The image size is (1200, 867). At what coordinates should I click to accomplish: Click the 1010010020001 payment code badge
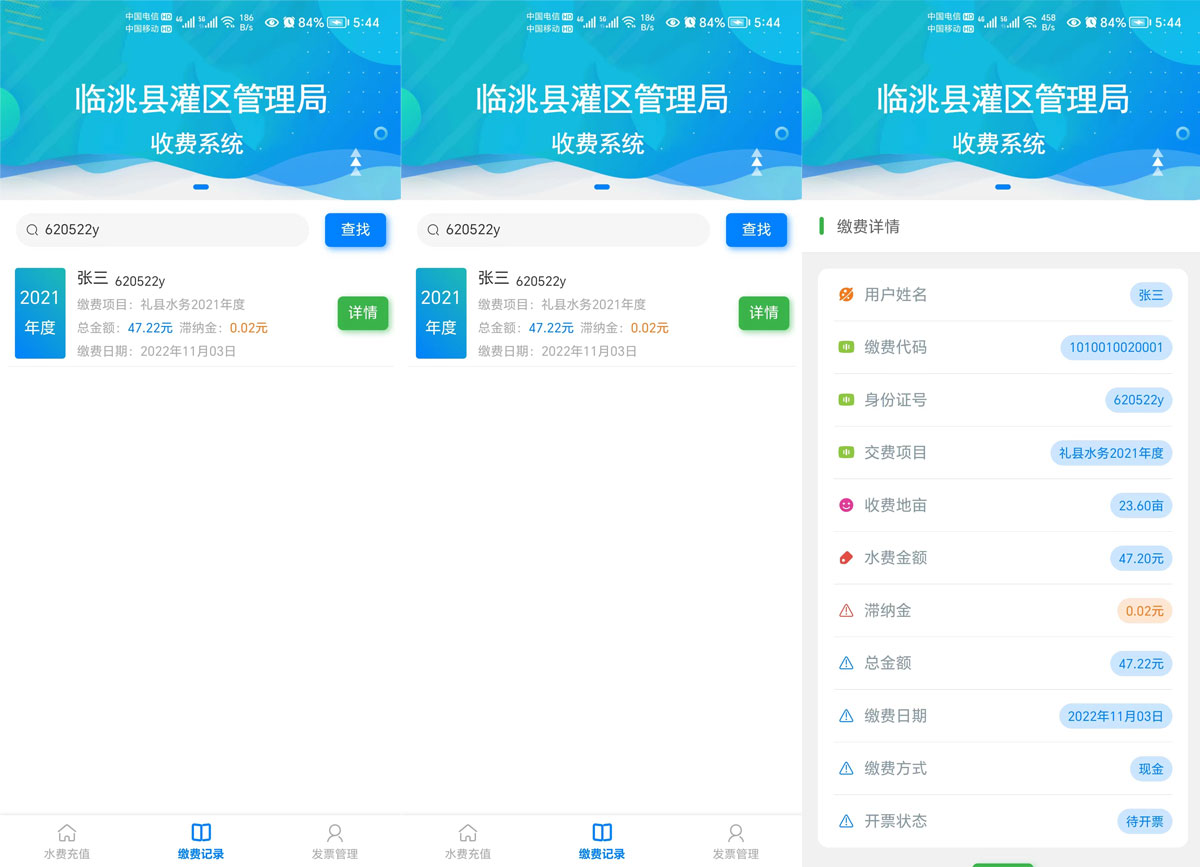tap(1115, 347)
